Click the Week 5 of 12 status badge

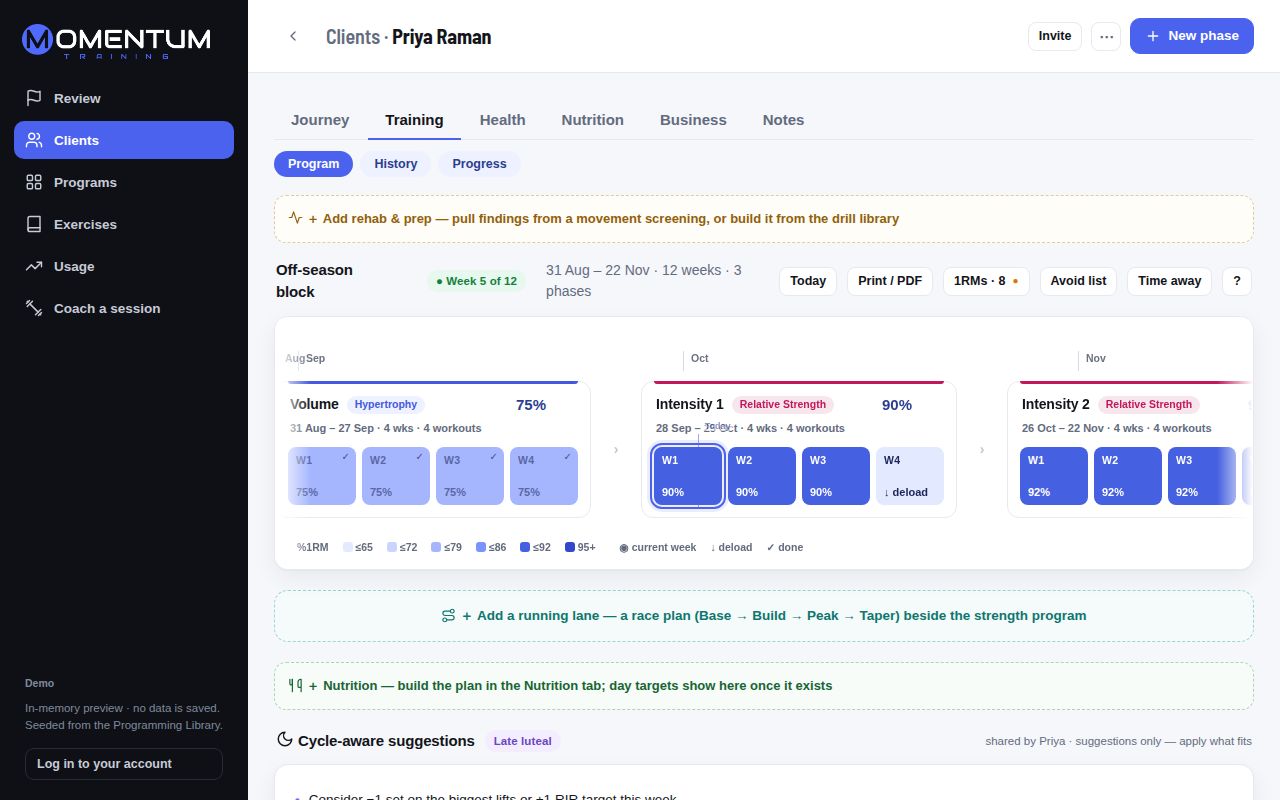pos(476,281)
